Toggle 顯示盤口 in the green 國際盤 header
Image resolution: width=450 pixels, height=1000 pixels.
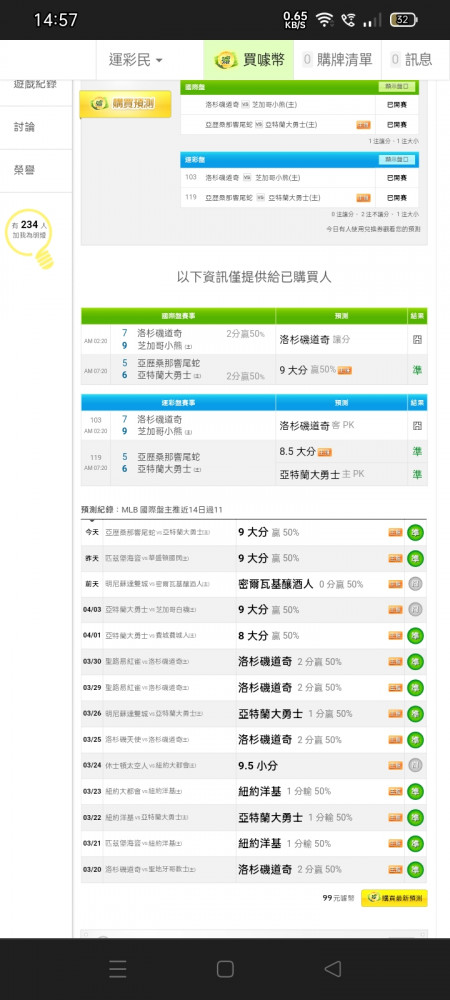[397, 87]
